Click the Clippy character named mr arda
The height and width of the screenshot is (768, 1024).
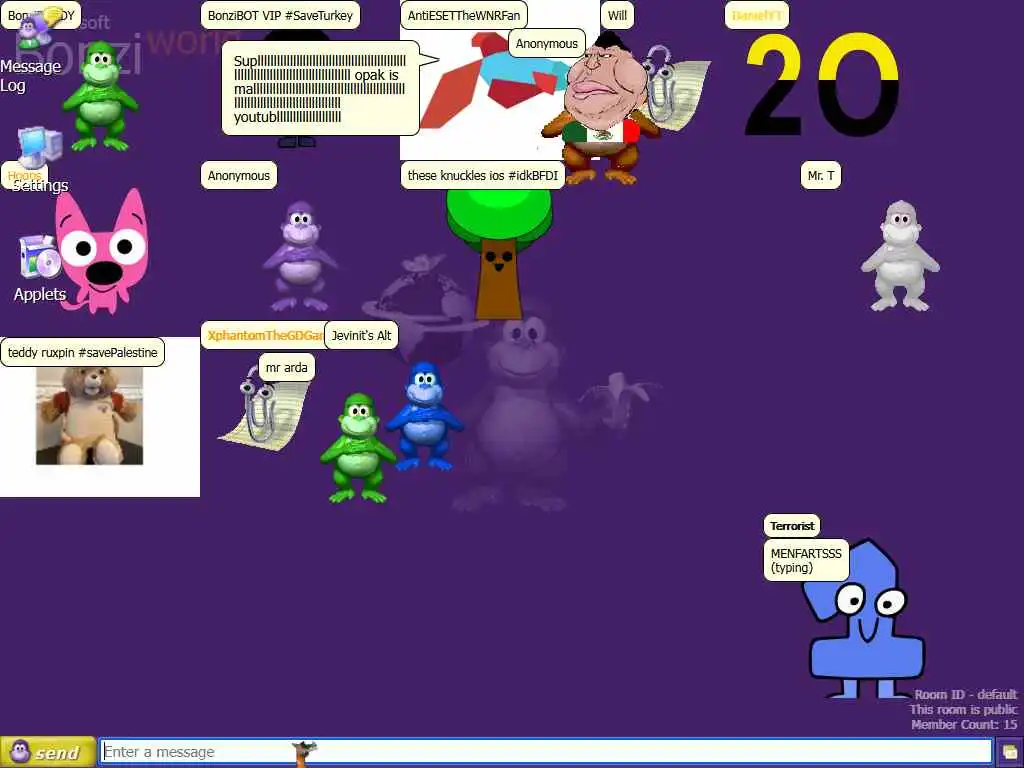[264, 408]
